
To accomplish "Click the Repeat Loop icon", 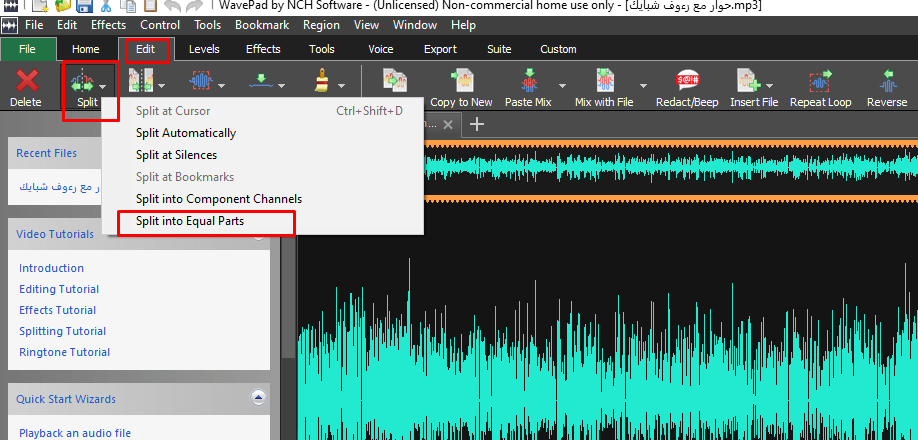I will tap(820, 81).
